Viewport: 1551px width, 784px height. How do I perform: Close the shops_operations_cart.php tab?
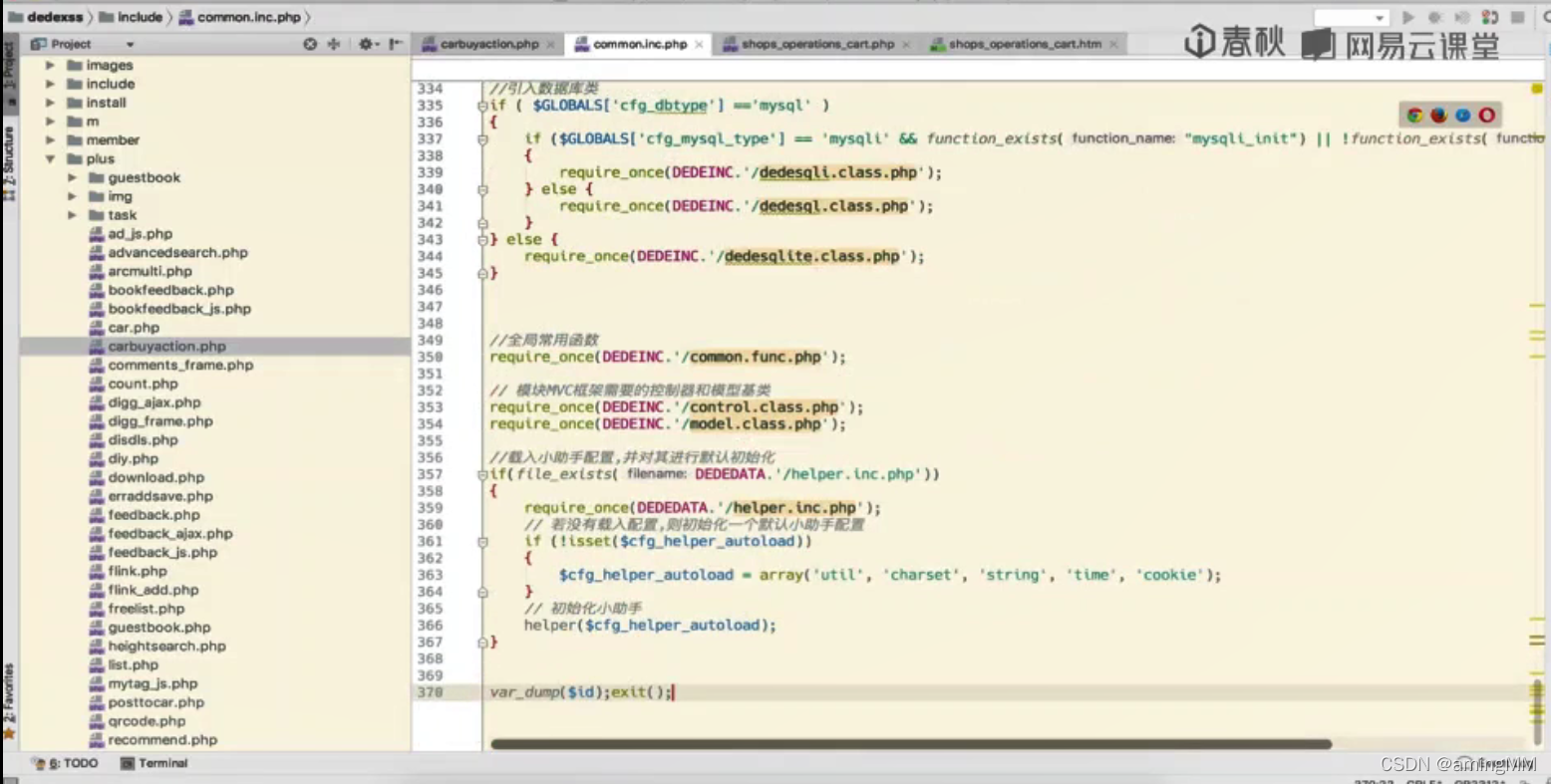coord(906,45)
